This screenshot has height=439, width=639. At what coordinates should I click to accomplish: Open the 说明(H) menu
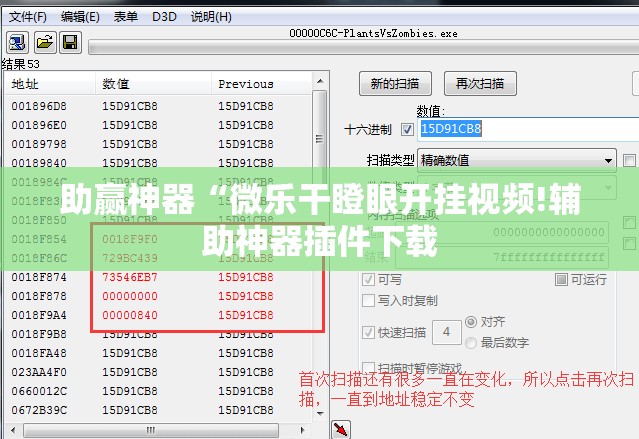[x=211, y=17]
